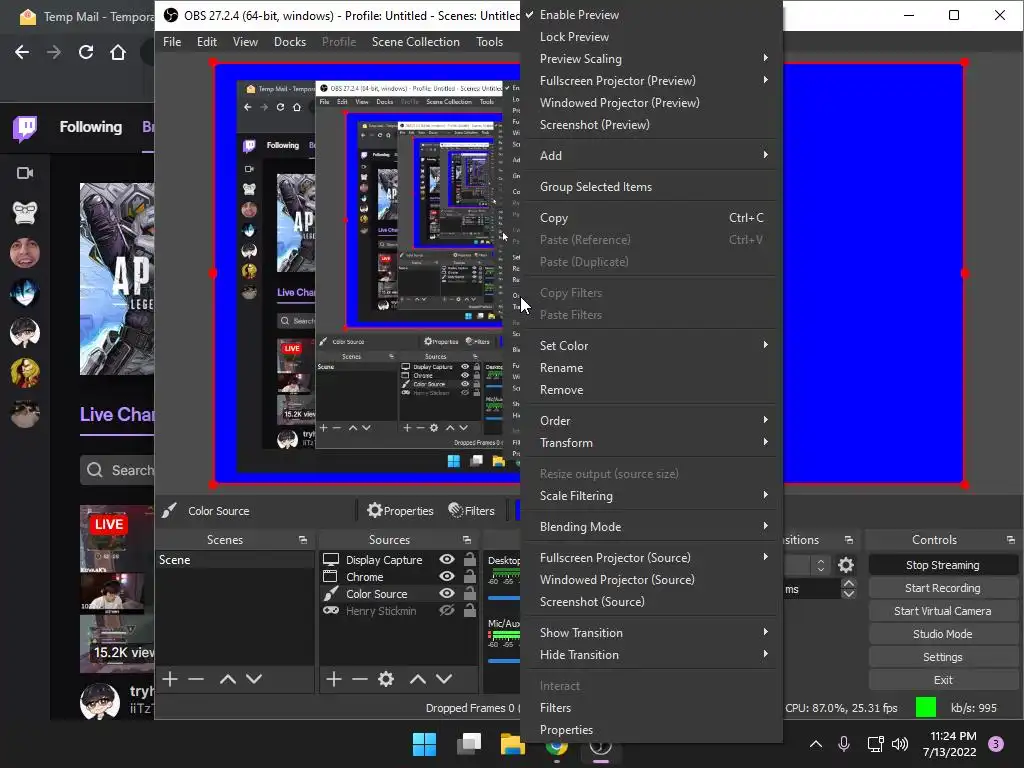
Task: Click the Twitch Search field
Action: pyautogui.click(x=118, y=470)
